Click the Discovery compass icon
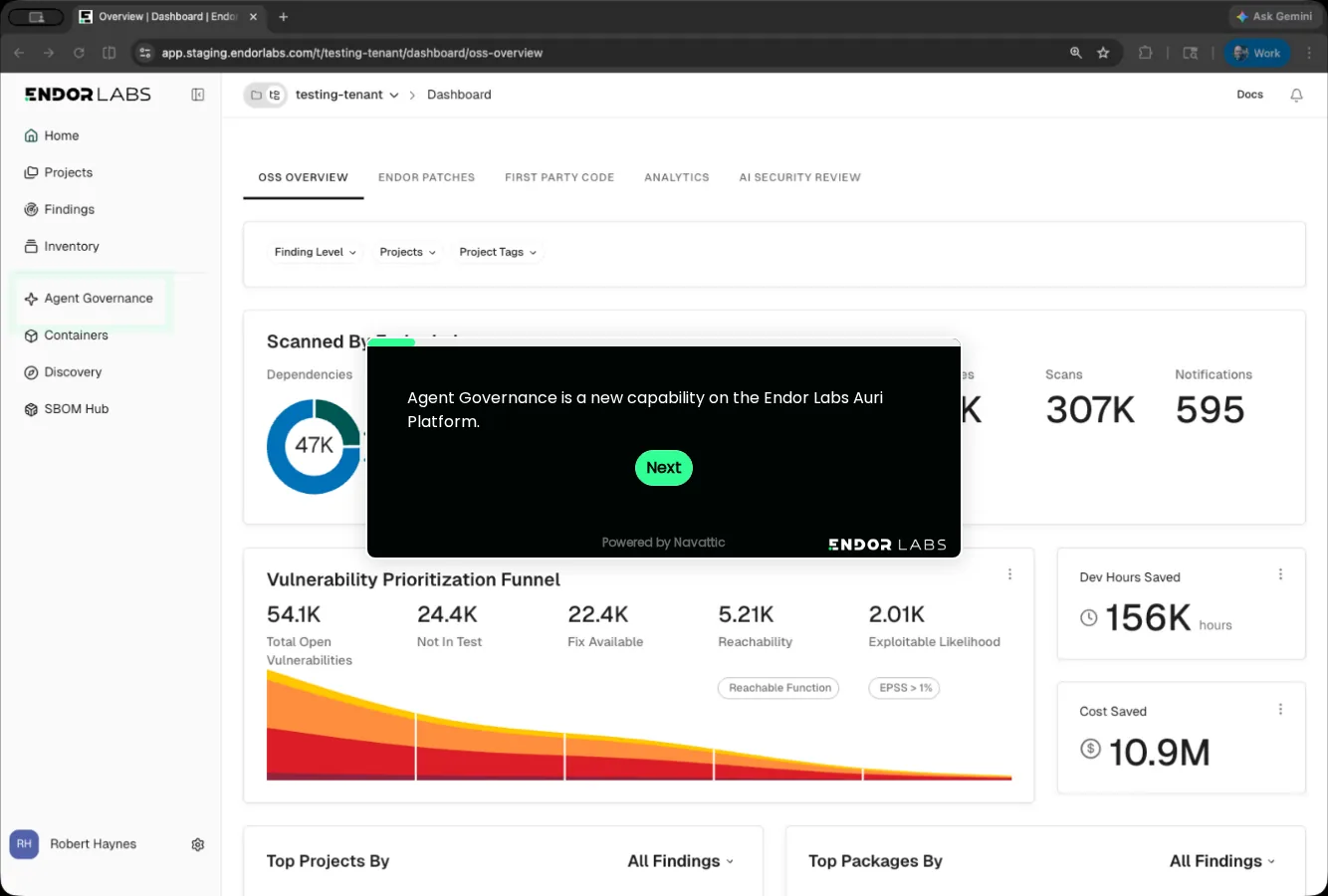The height and width of the screenshot is (896, 1328). click(31, 372)
